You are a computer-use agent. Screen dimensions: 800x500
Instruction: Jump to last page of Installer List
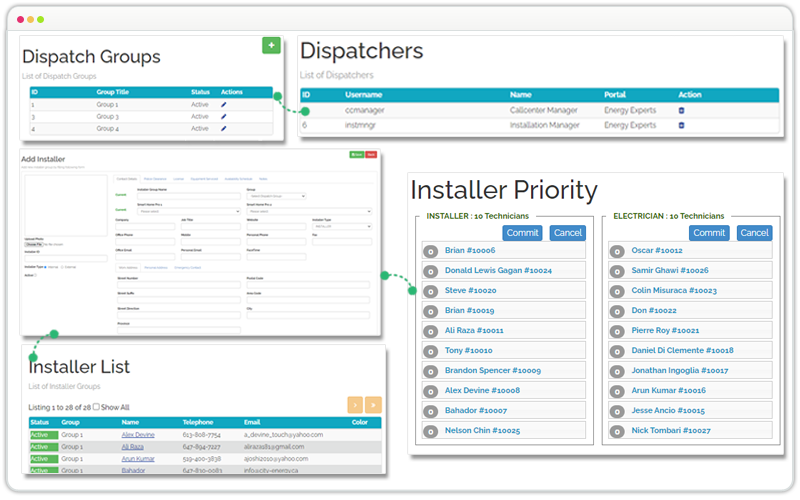click(373, 405)
